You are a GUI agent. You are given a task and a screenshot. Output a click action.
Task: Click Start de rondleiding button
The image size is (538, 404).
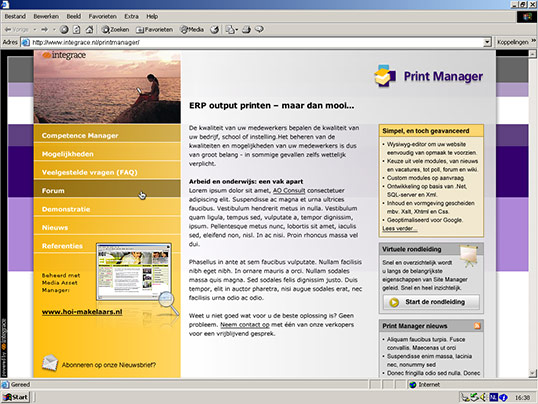click(431, 302)
